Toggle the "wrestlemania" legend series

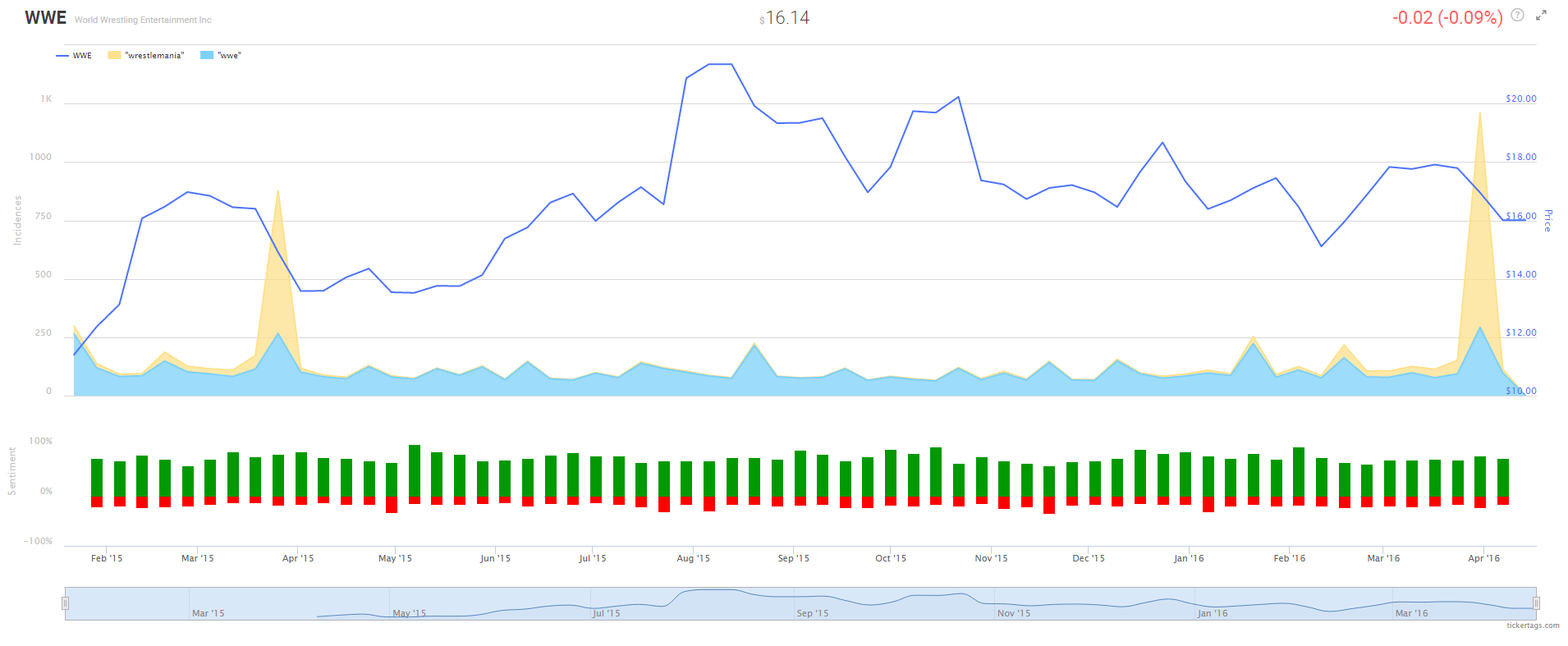(146, 56)
